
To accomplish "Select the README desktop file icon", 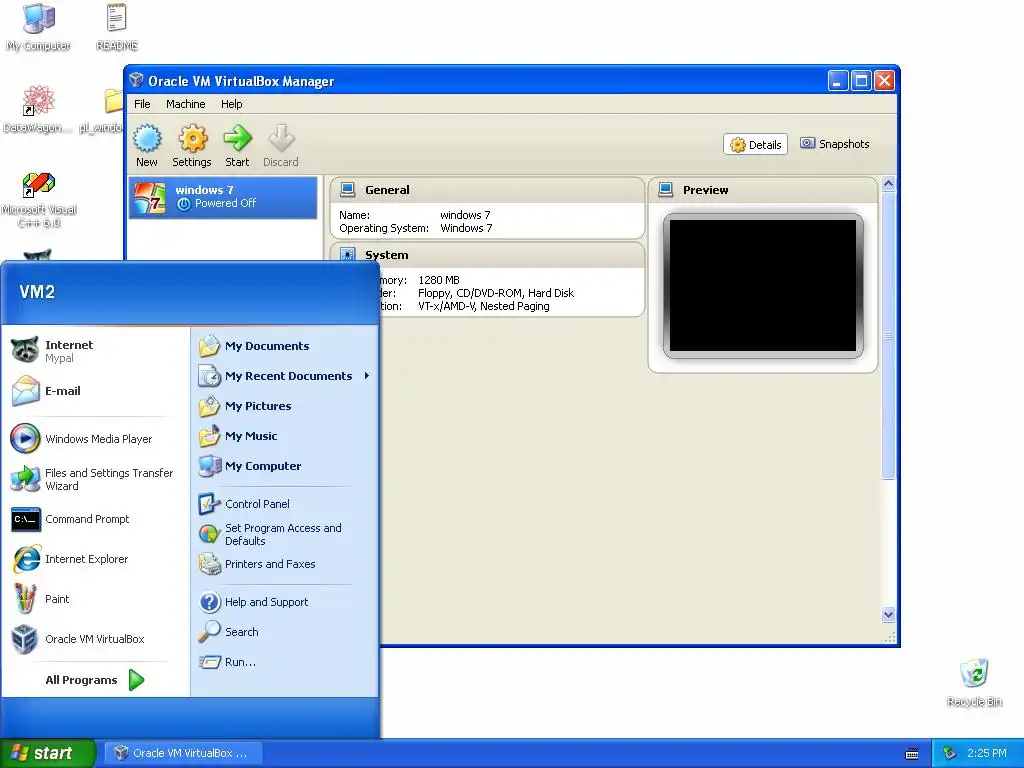I will 117,27.
